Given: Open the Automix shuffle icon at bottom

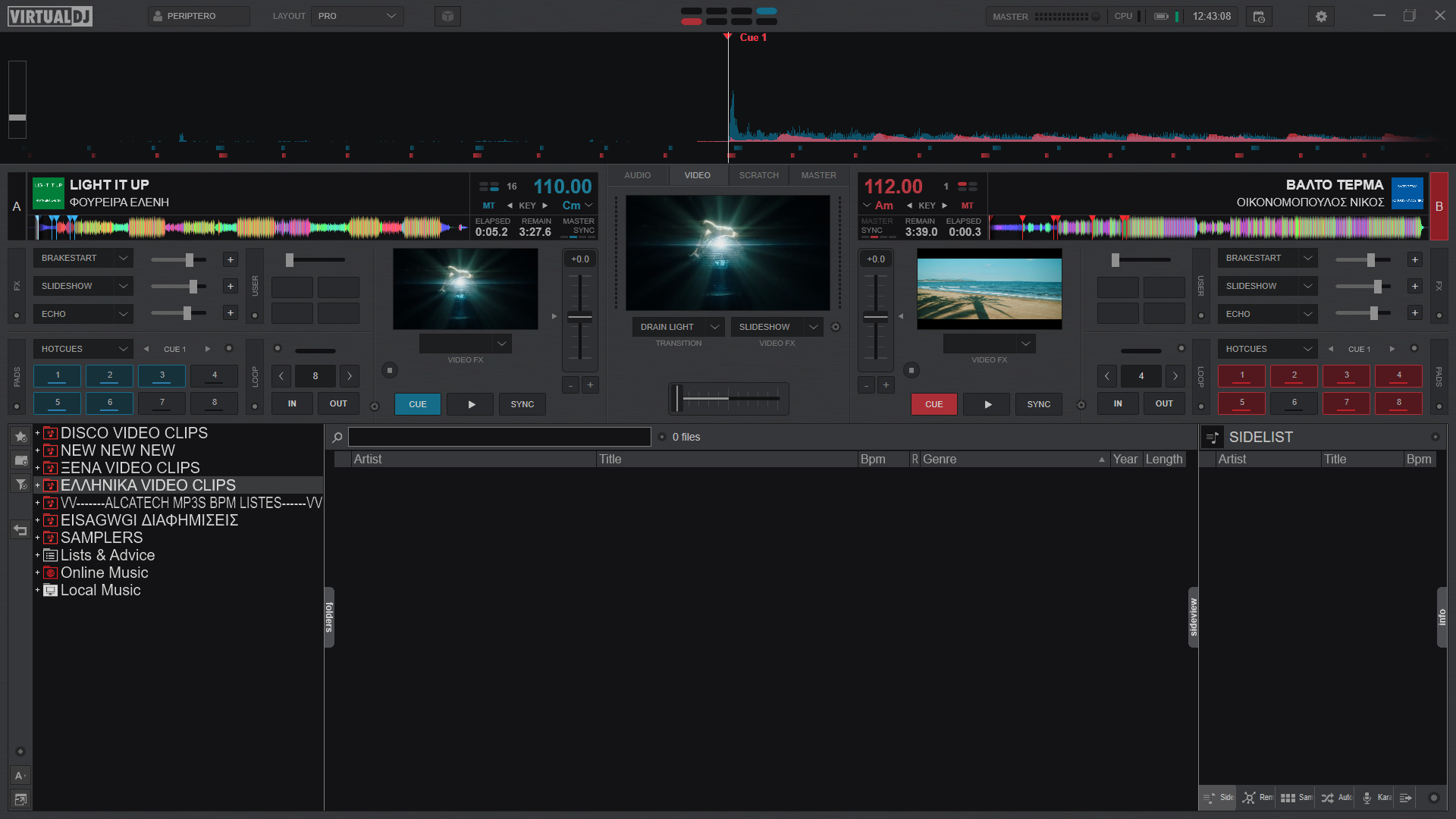Looking at the screenshot, I should [x=1336, y=798].
